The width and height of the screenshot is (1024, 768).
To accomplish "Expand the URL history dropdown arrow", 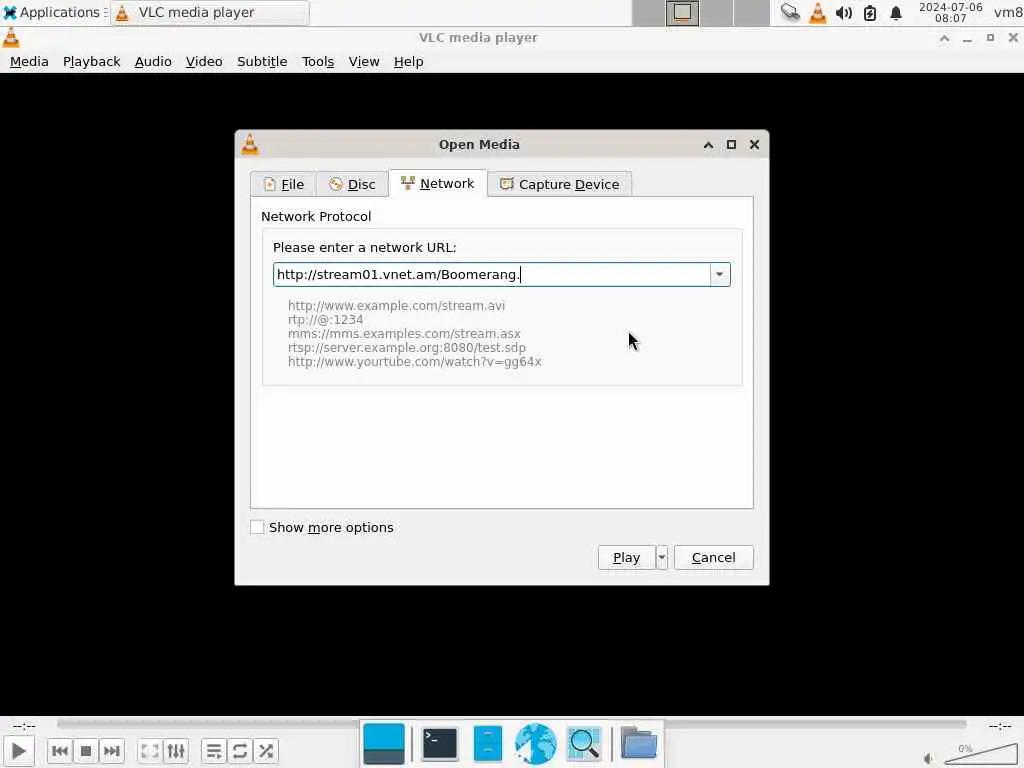I will (x=720, y=274).
